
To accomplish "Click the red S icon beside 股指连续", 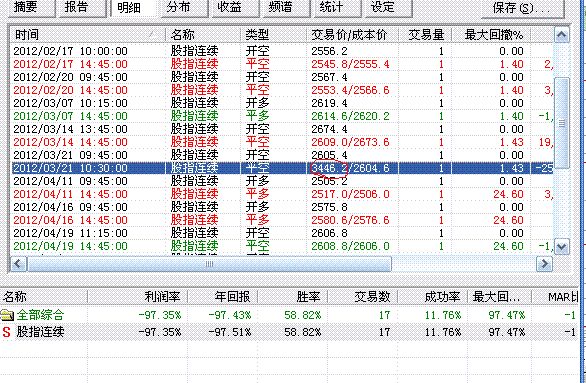I will (x=6, y=332).
